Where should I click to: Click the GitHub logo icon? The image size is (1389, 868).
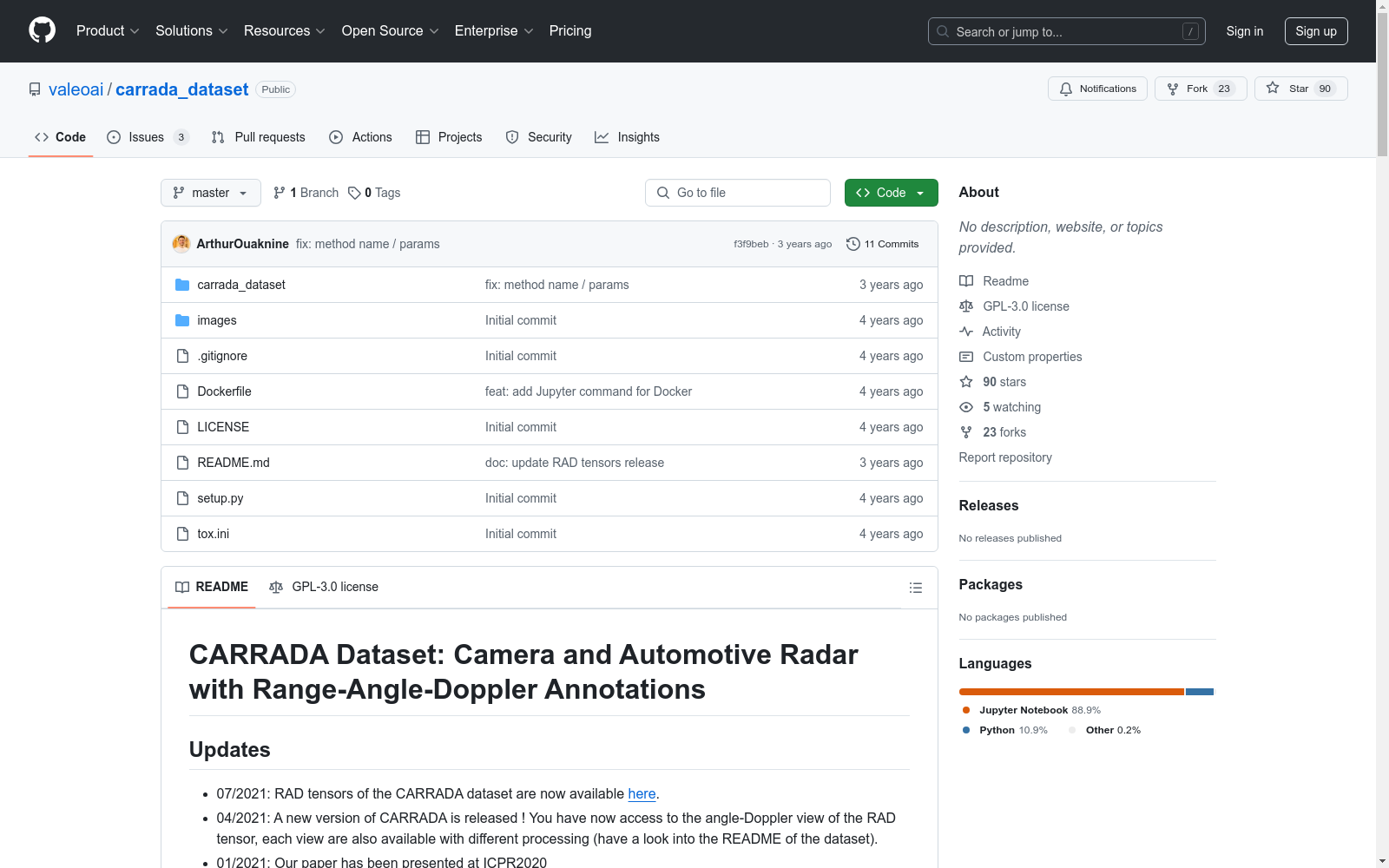42,30
